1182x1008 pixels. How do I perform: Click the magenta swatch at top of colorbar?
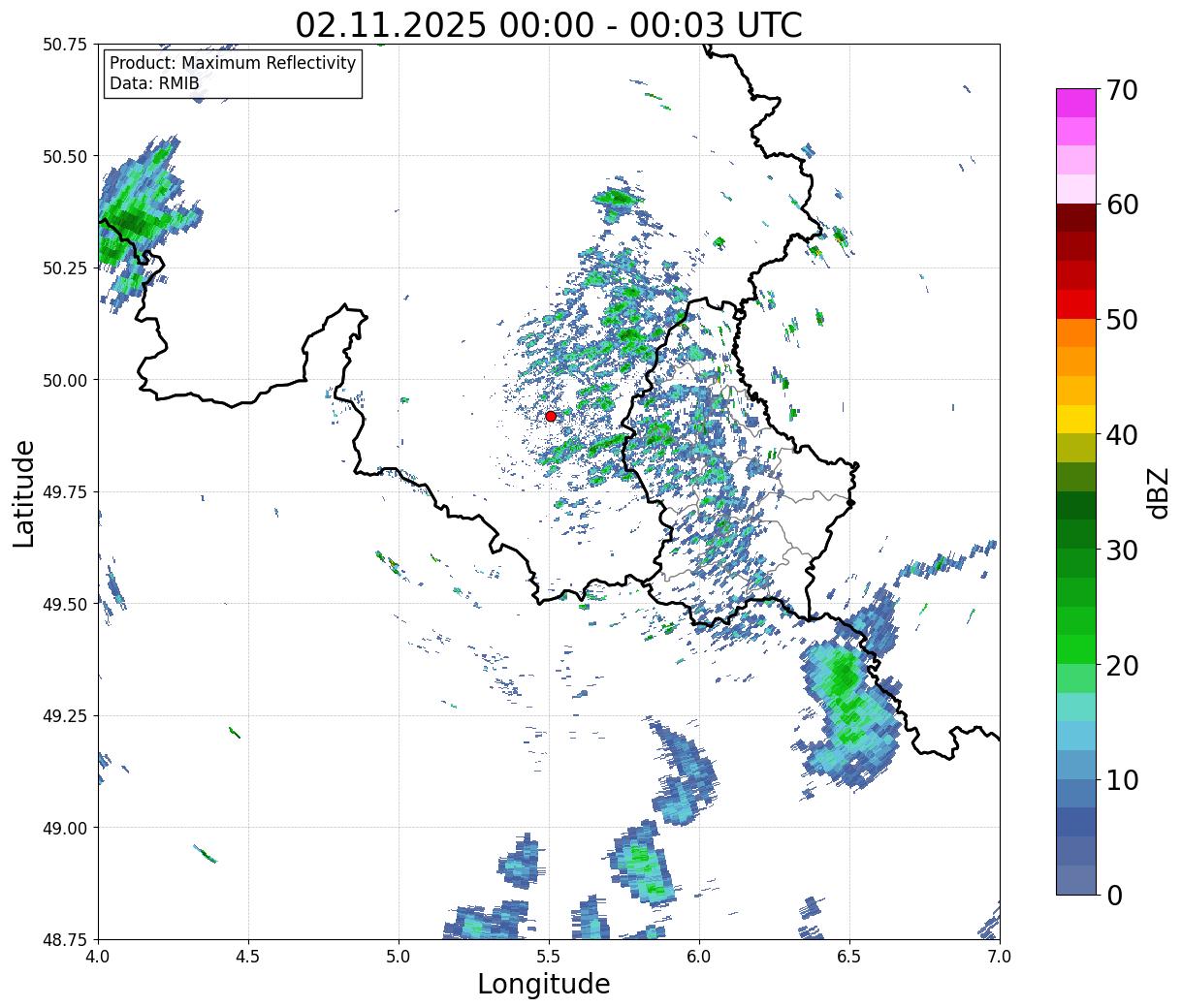[1076, 103]
